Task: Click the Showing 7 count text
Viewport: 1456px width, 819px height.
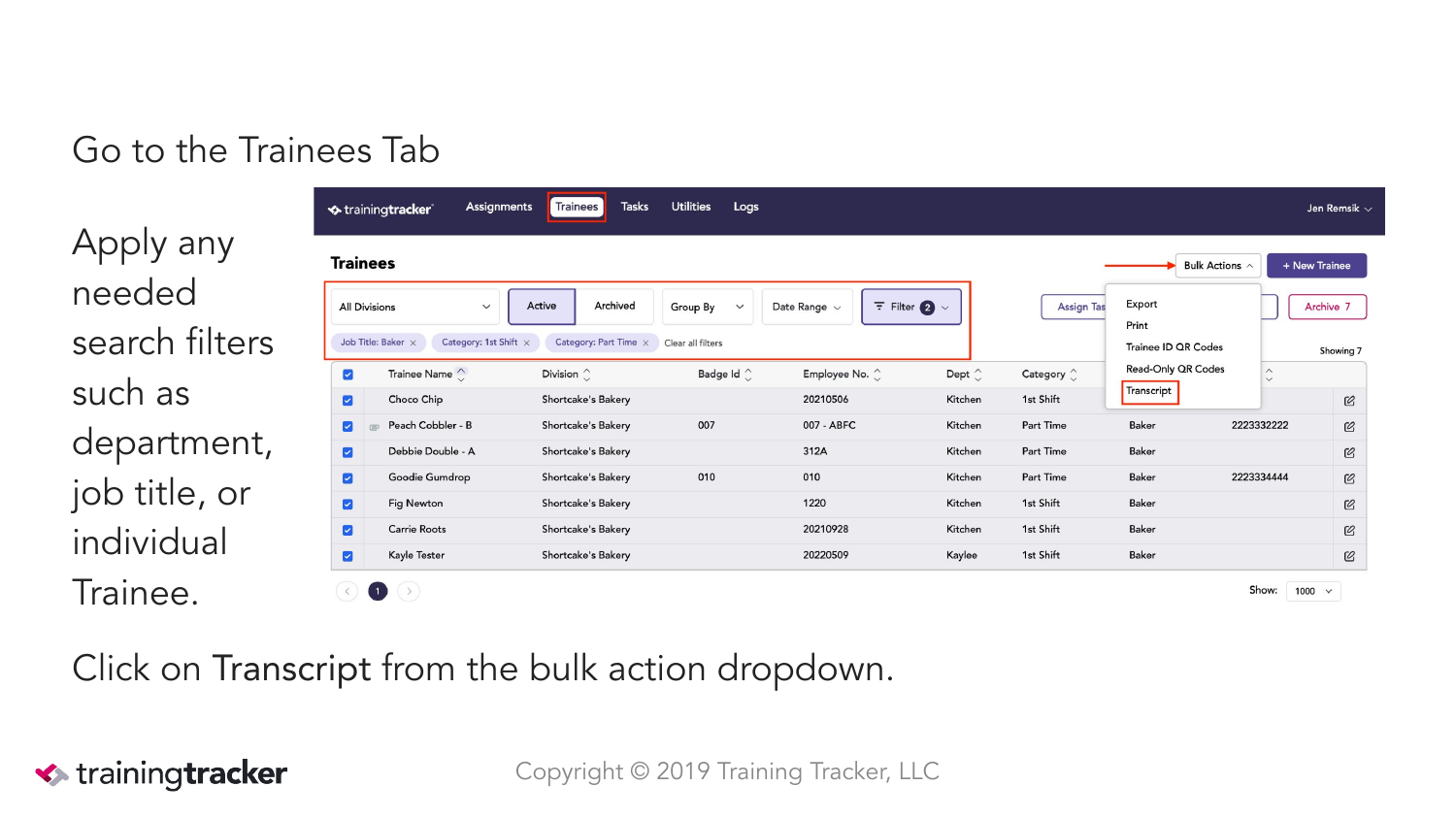Action: (1340, 351)
